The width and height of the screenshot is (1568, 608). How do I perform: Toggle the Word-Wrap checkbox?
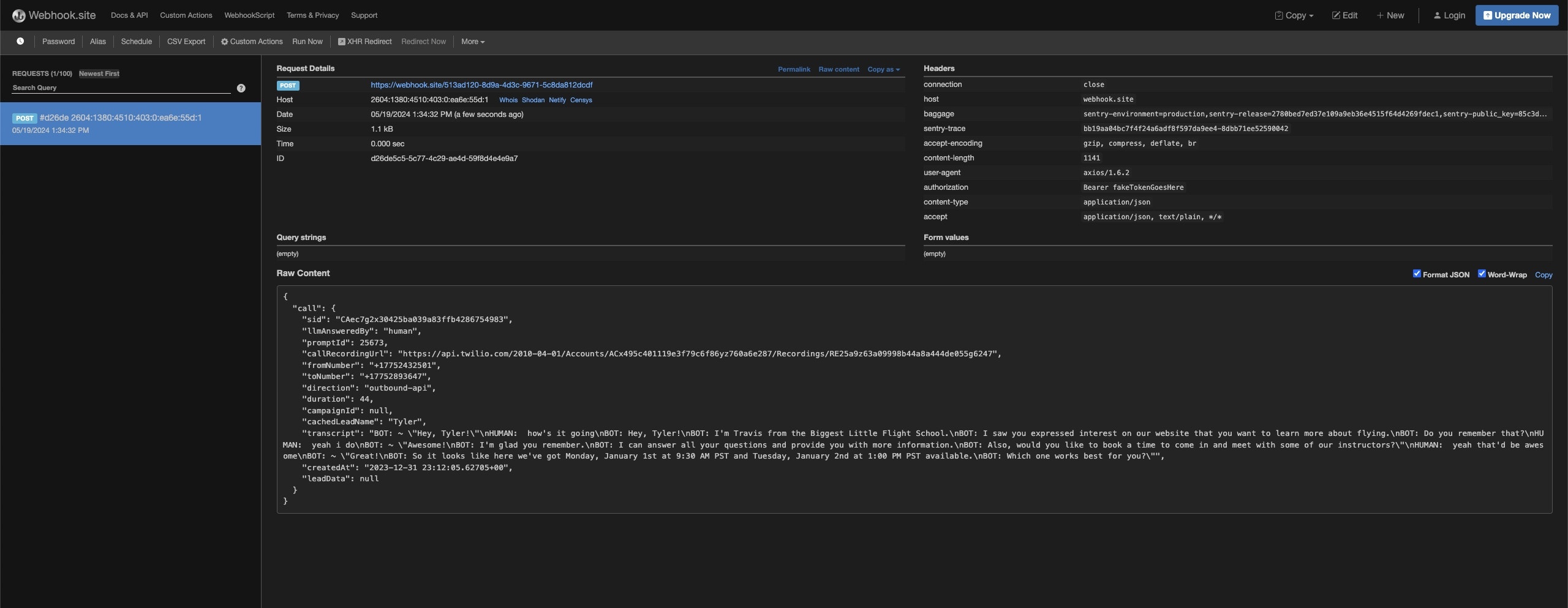pyautogui.click(x=1482, y=274)
